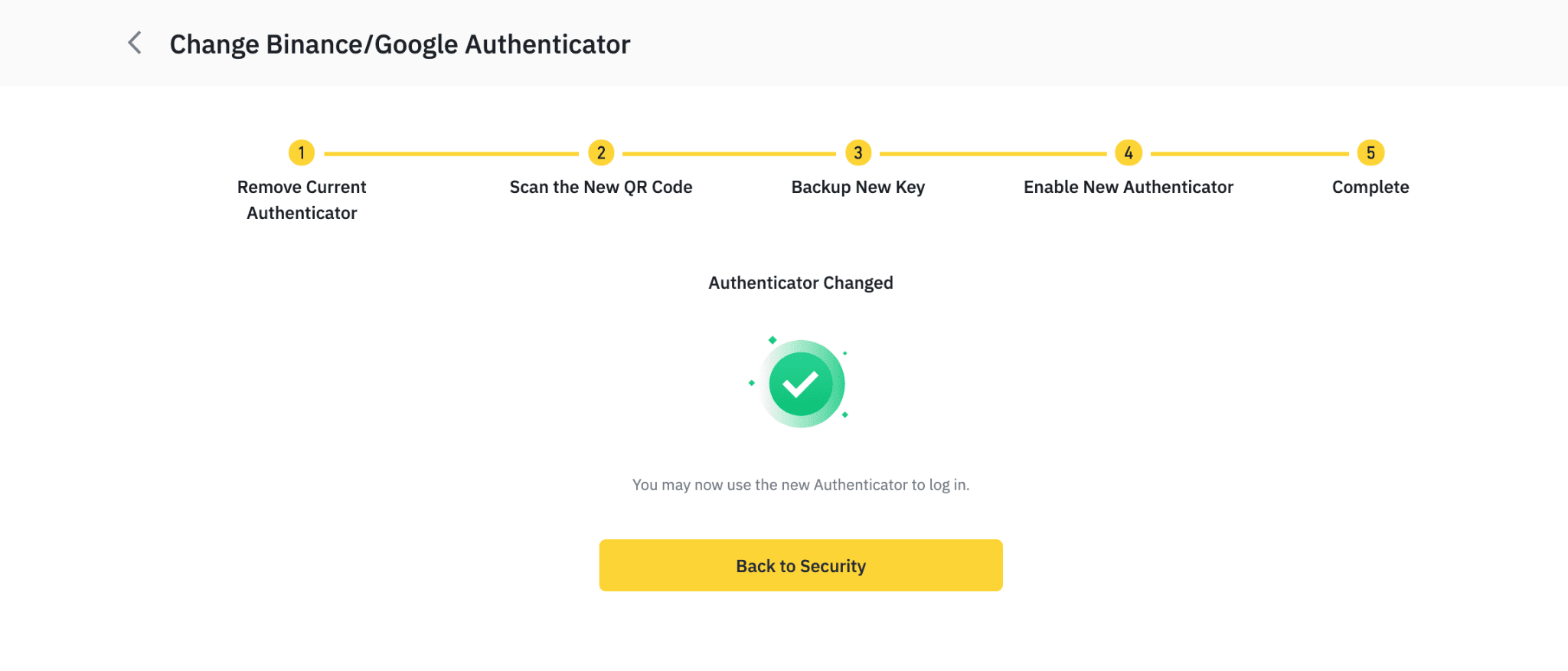
Task: Select the step 5 Complete circle
Action: (x=1370, y=153)
